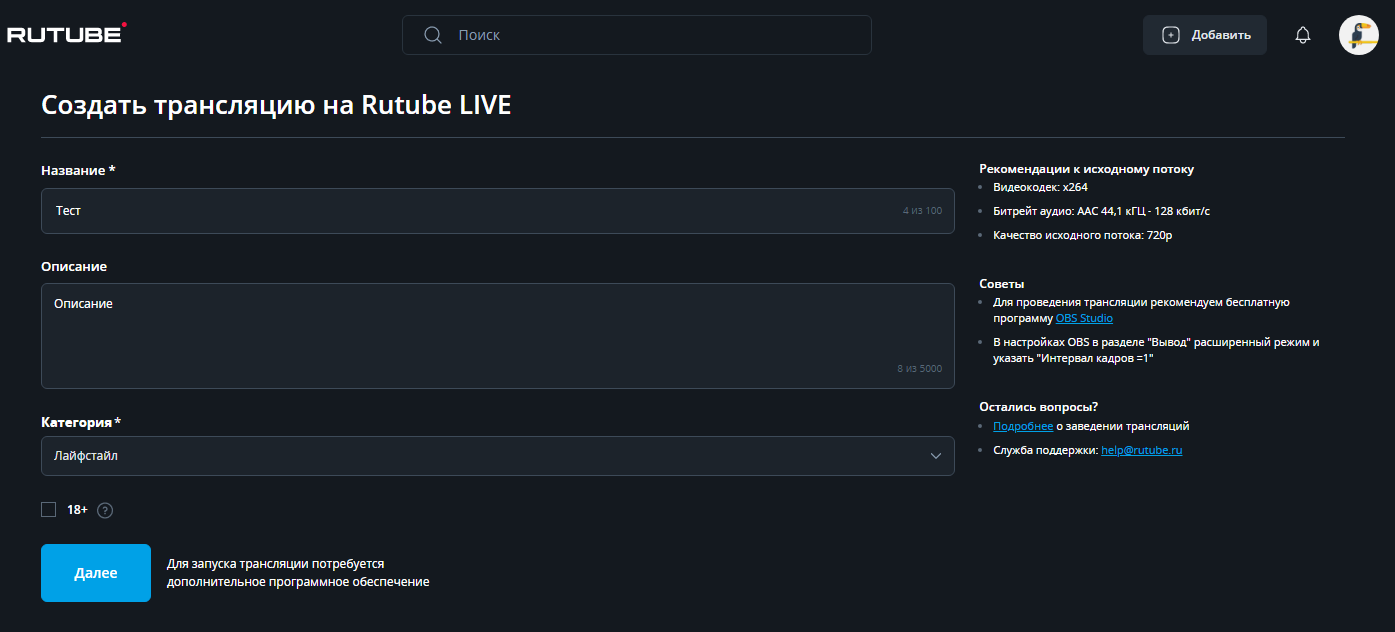Open the user profile avatar
Image resolution: width=1395 pixels, height=632 pixels.
coord(1358,35)
